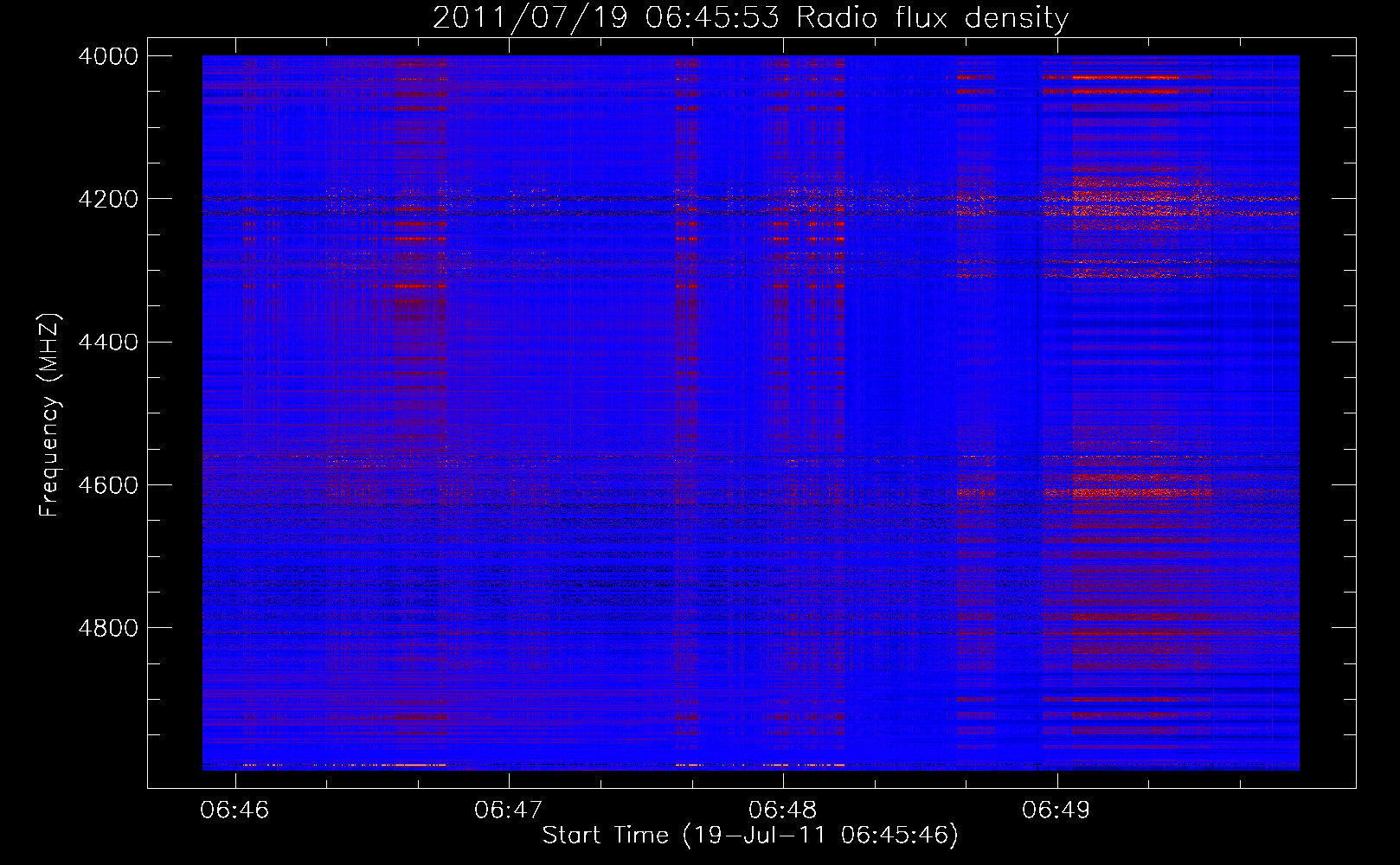This screenshot has height=865, width=1400.
Task: Click the 06:49 time tick label
Action: tap(1056, 810)
